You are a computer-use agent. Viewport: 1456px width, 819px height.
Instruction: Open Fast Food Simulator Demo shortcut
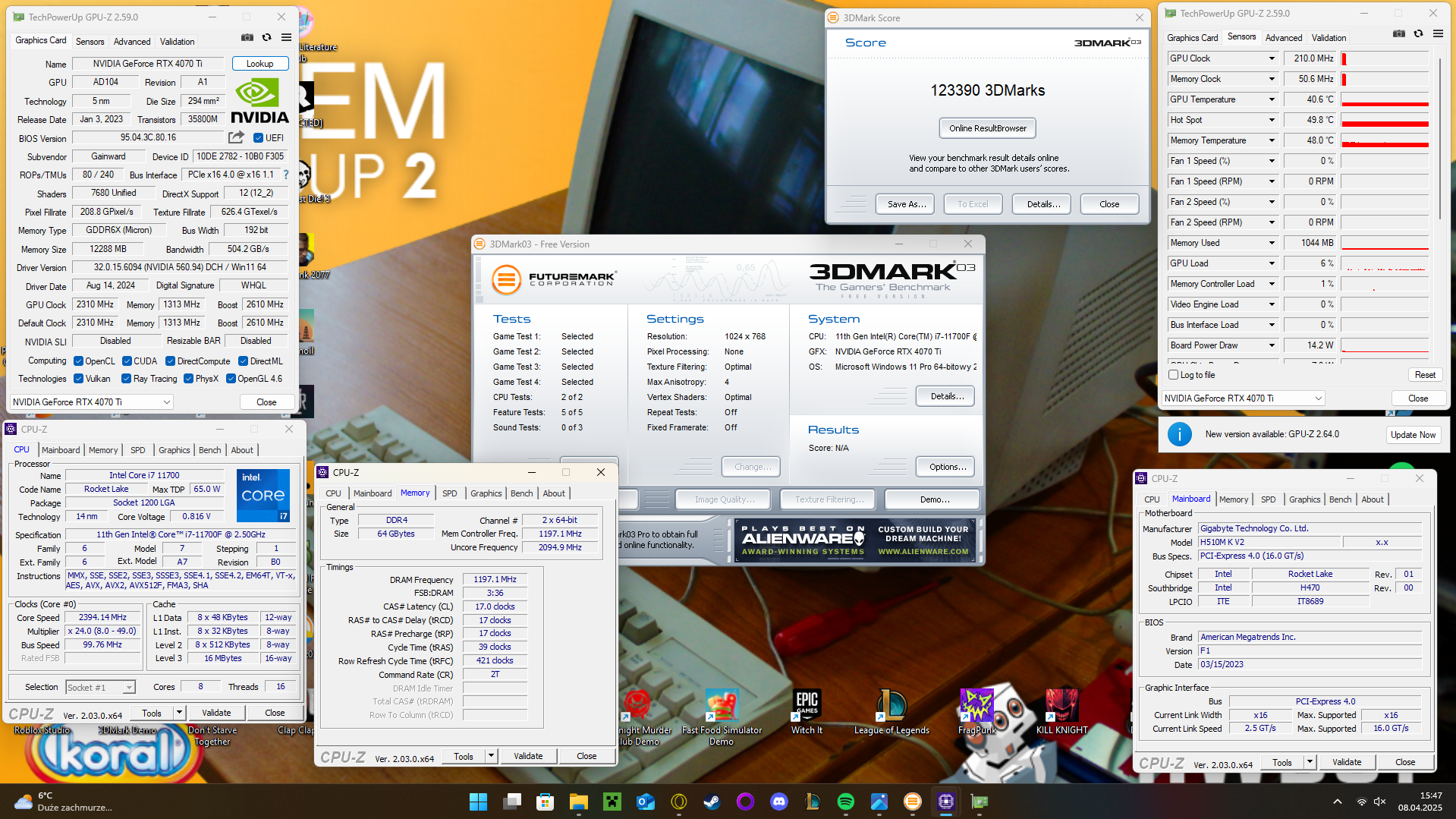(x=722, y=717)
